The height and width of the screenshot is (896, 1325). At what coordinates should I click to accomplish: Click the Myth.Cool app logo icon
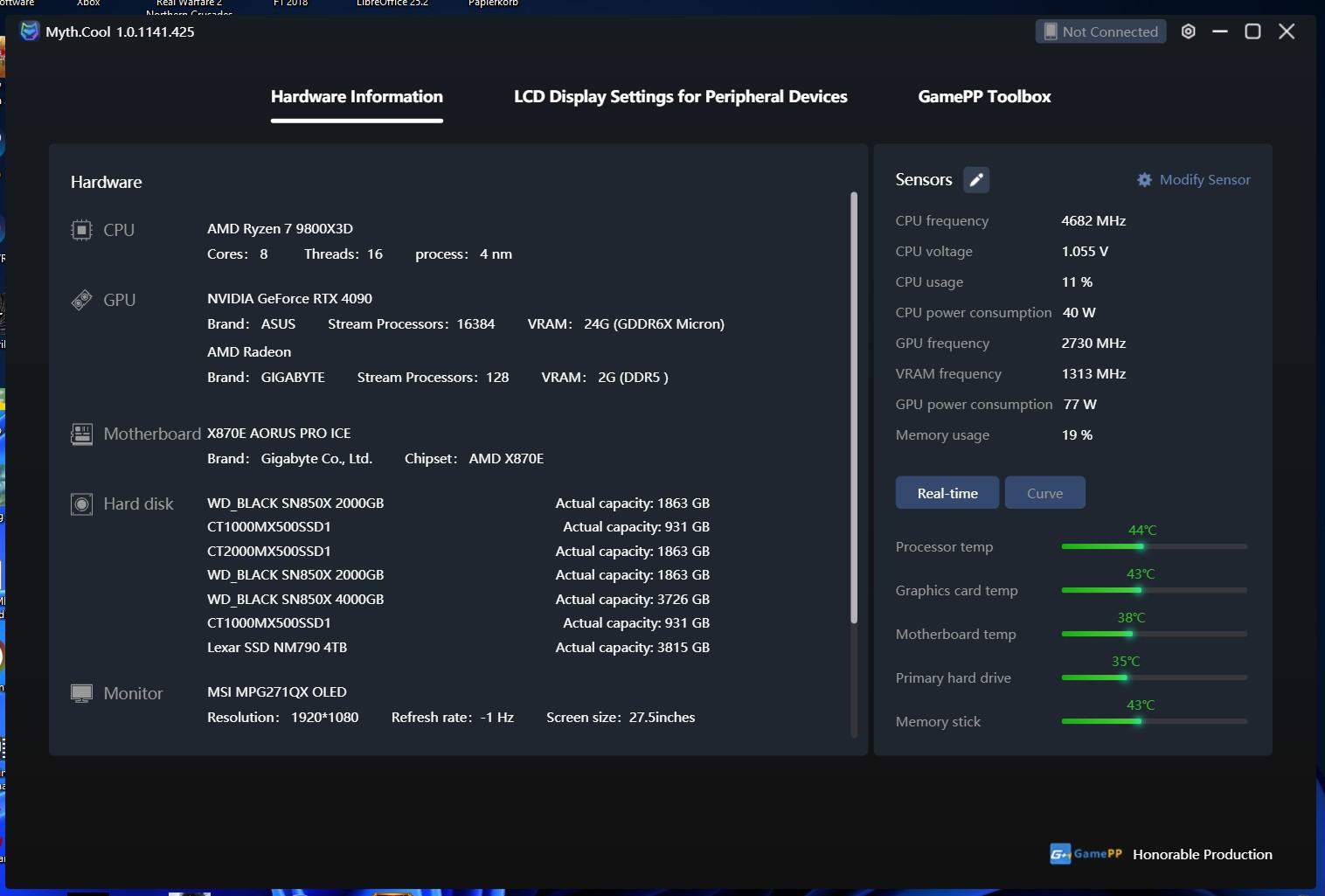[x=30, y=31]
